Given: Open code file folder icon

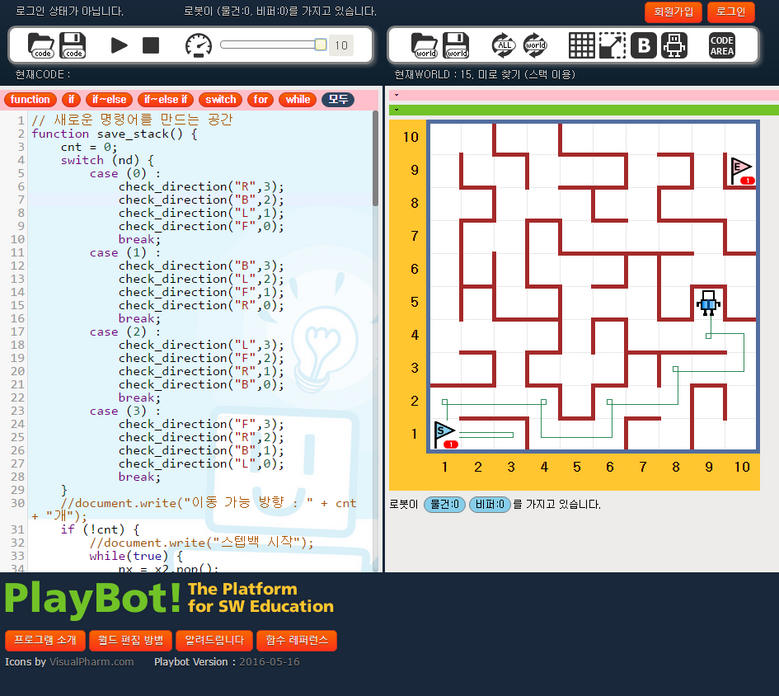Looking at the screenshot, I should (x=41, y=45).
